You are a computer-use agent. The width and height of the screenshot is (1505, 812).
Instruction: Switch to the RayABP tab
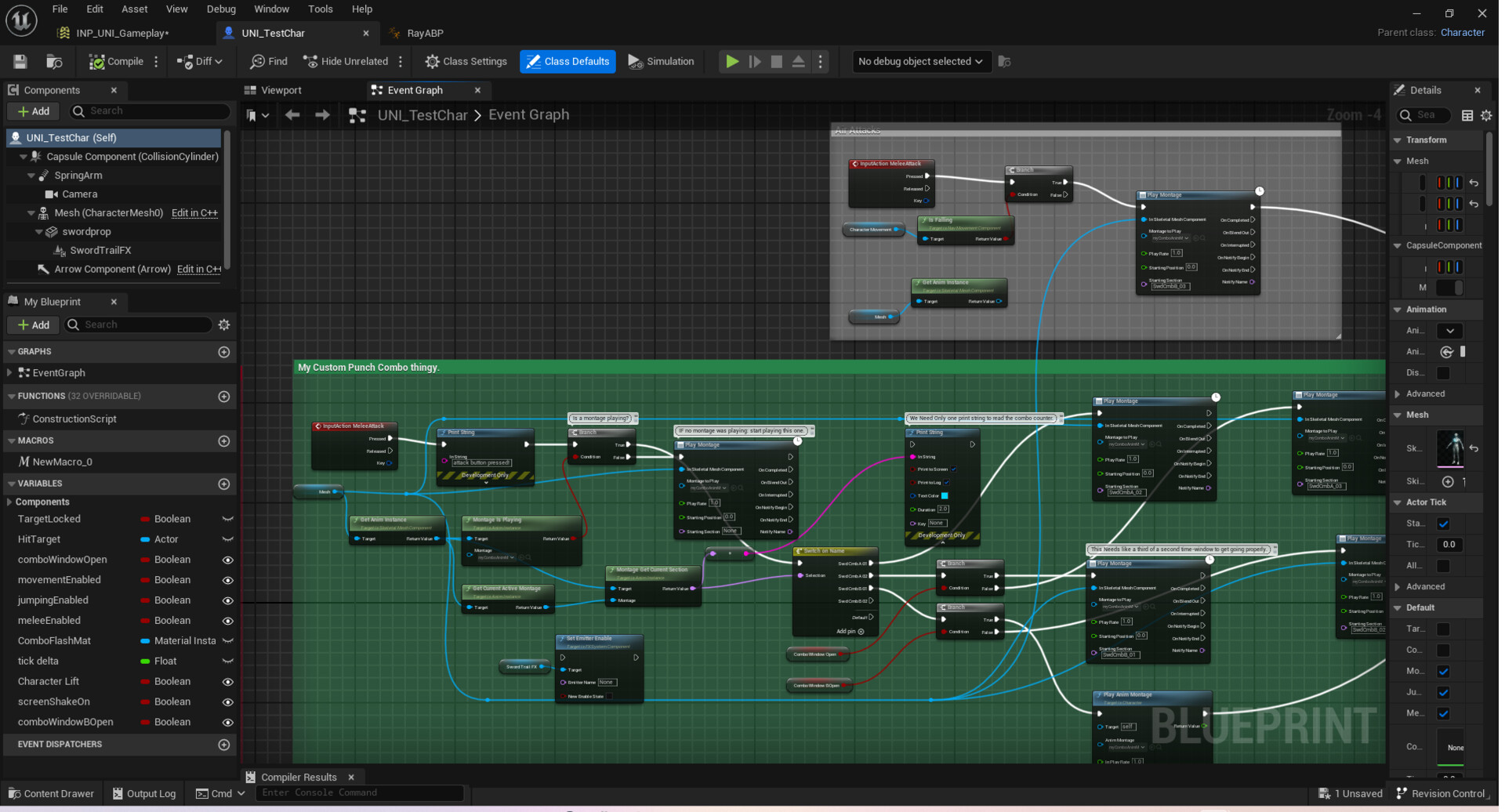pos(424,33)
